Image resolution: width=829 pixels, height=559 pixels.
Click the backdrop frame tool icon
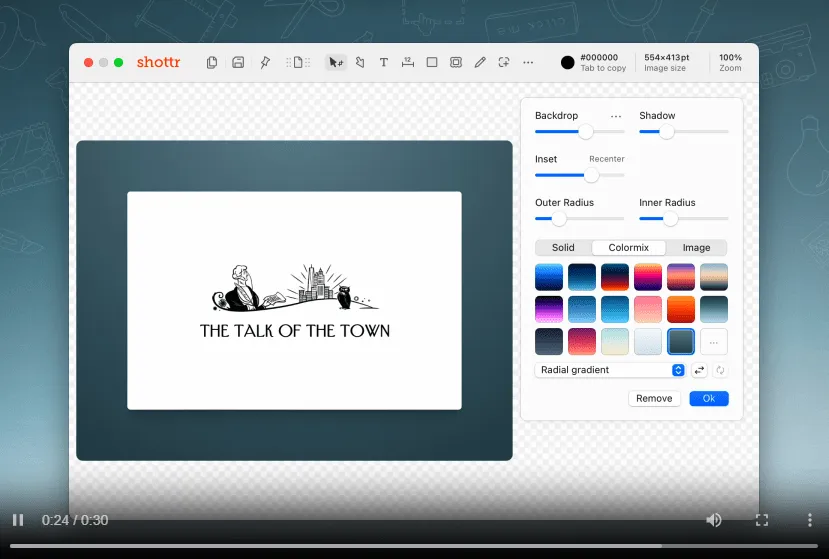(456, 62)
